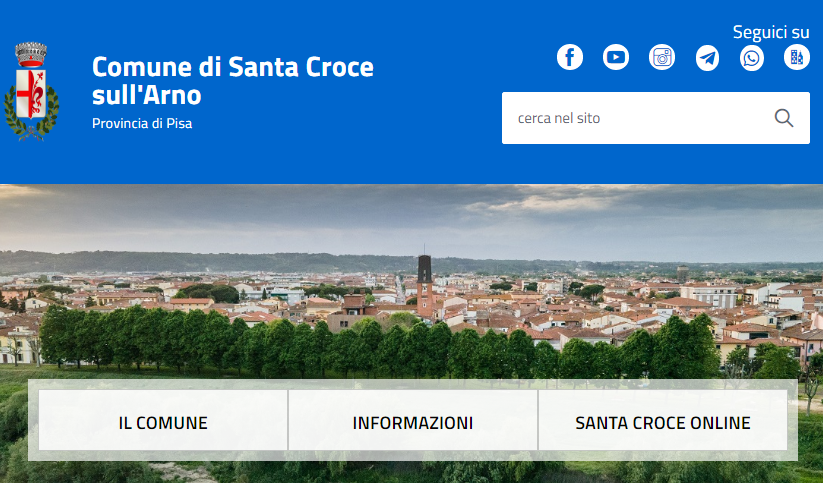Screen dimensions: 823x483
Task: Click the WhatsApp icon
Action: coord(752,58)
